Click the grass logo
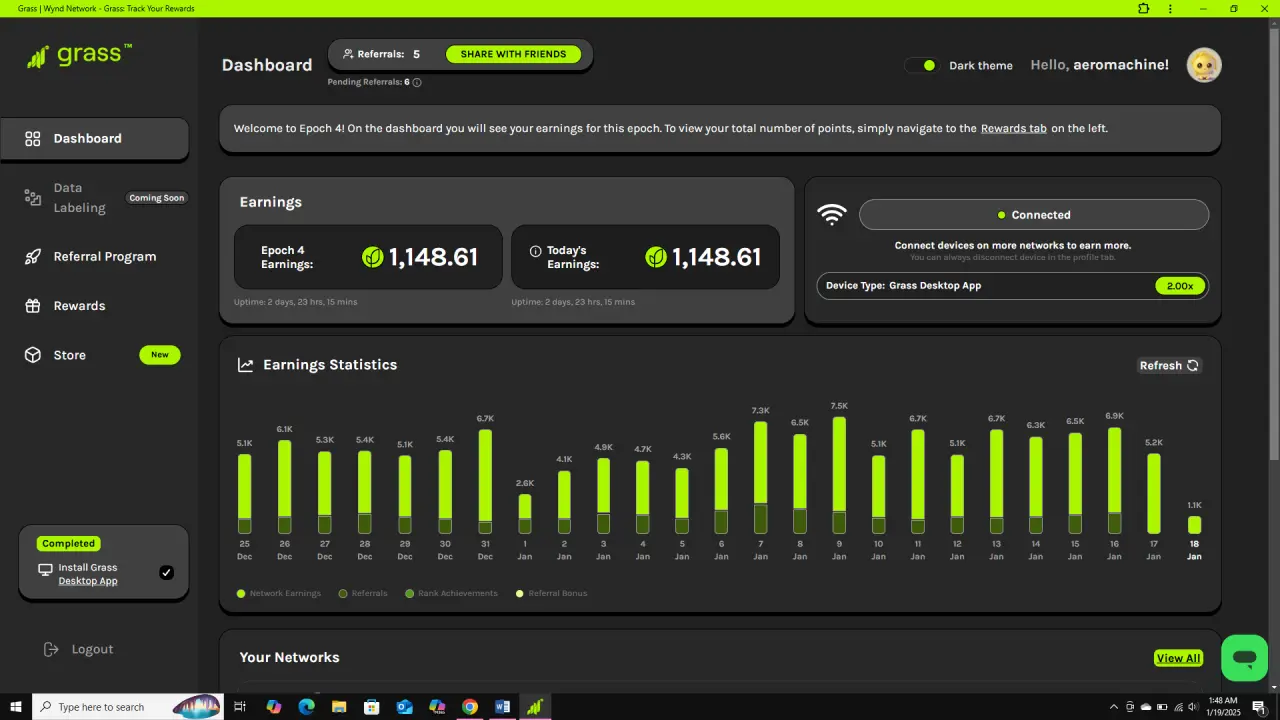Screen dimensions: 1280x720 [x=79, y=55]
